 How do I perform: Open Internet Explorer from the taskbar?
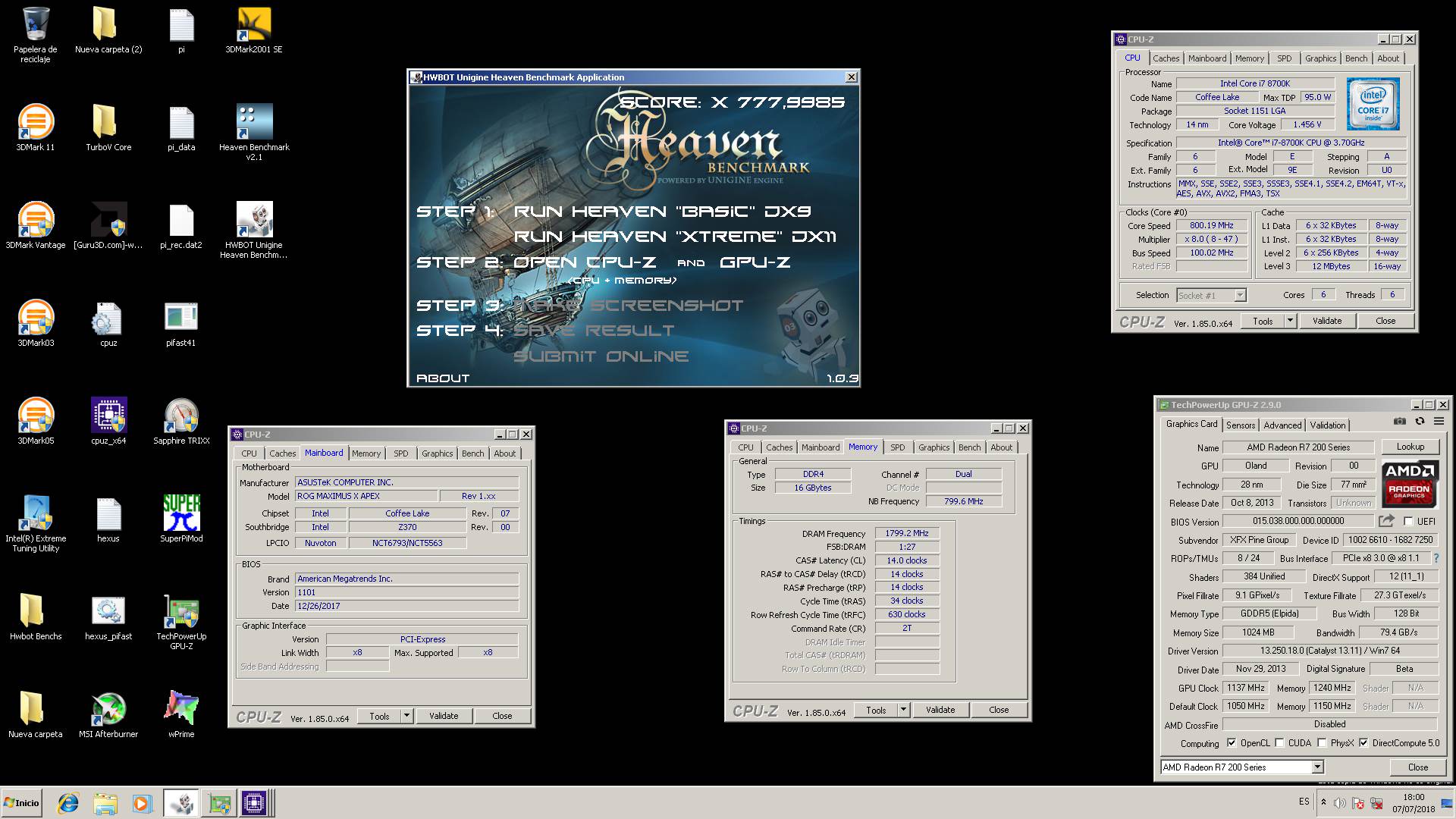68,803
